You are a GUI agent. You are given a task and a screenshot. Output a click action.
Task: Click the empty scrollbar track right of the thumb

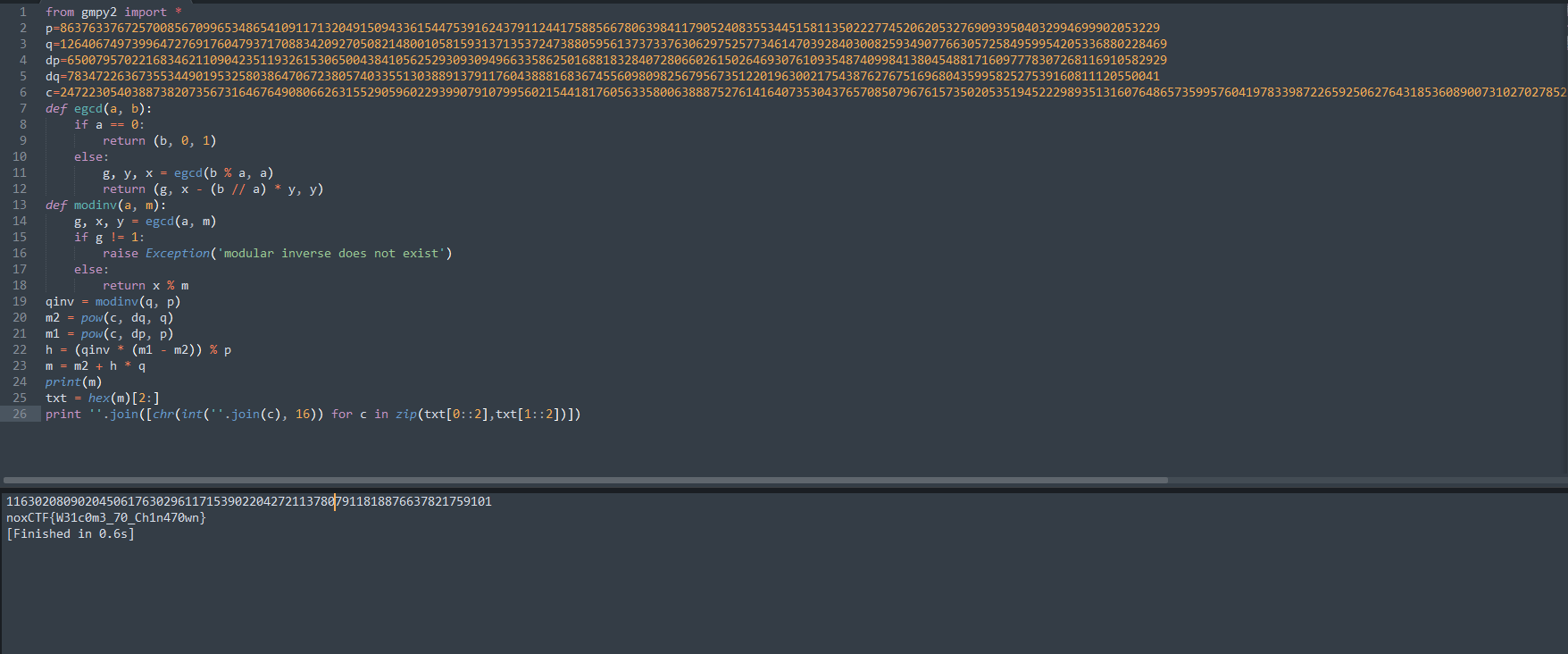coord(1366,480)
